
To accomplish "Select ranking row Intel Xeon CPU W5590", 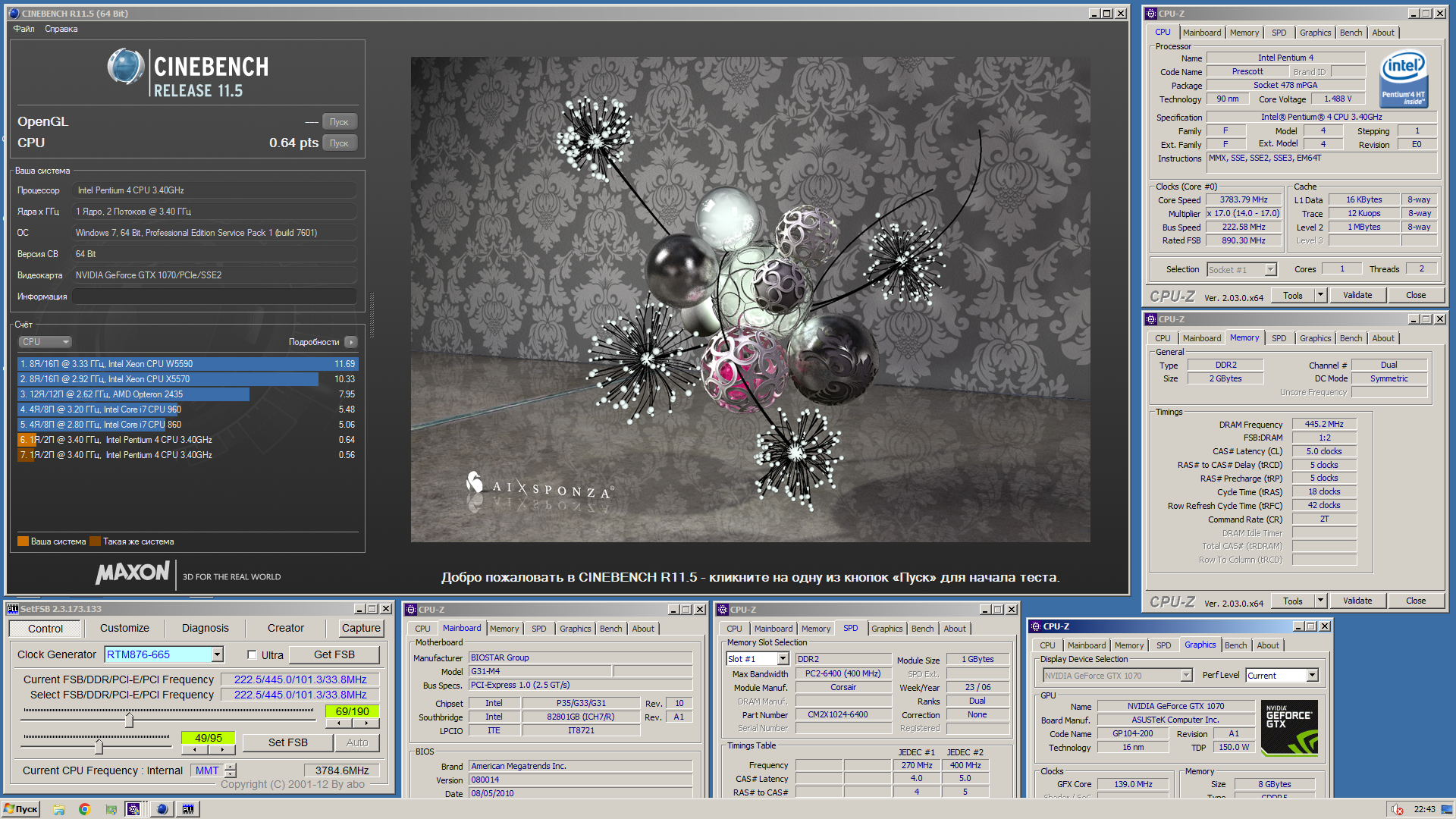I will click(x=187, y=364).
